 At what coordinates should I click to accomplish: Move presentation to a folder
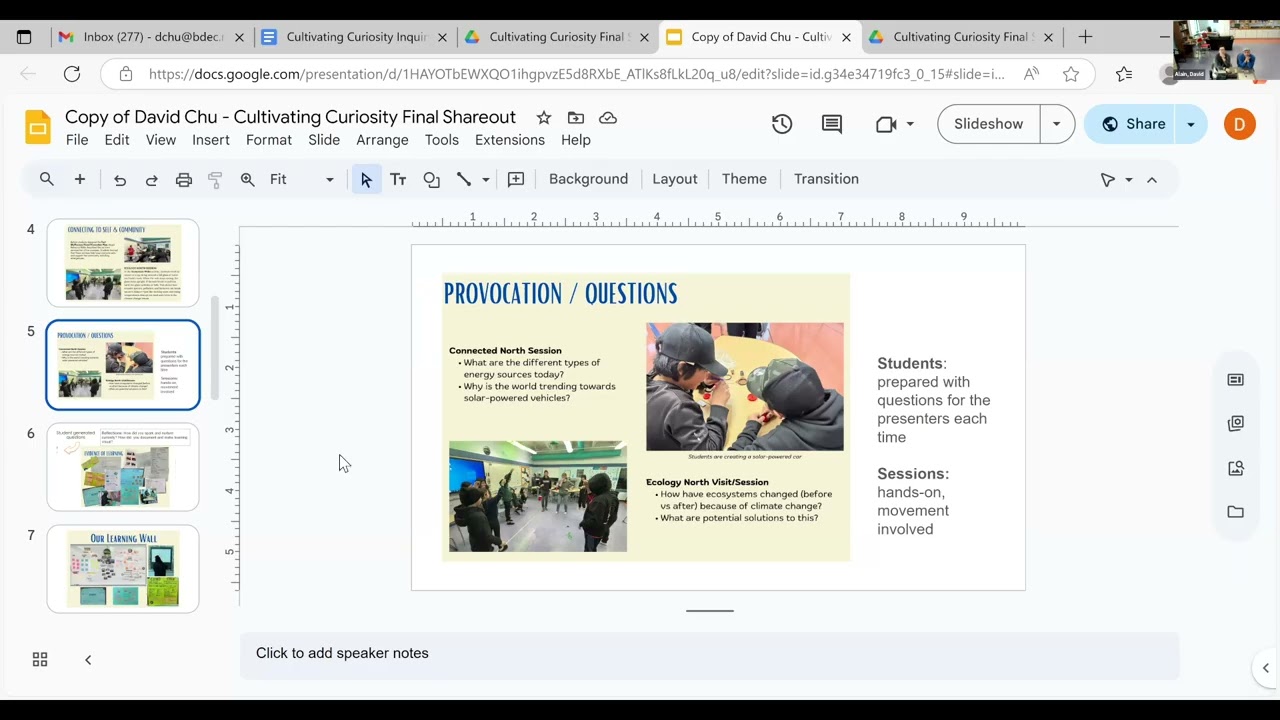576,118
